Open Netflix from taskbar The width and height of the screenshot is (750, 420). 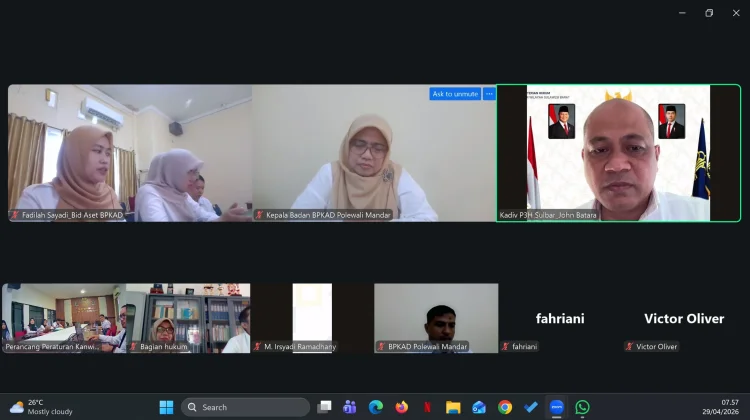tap(427, 407)
